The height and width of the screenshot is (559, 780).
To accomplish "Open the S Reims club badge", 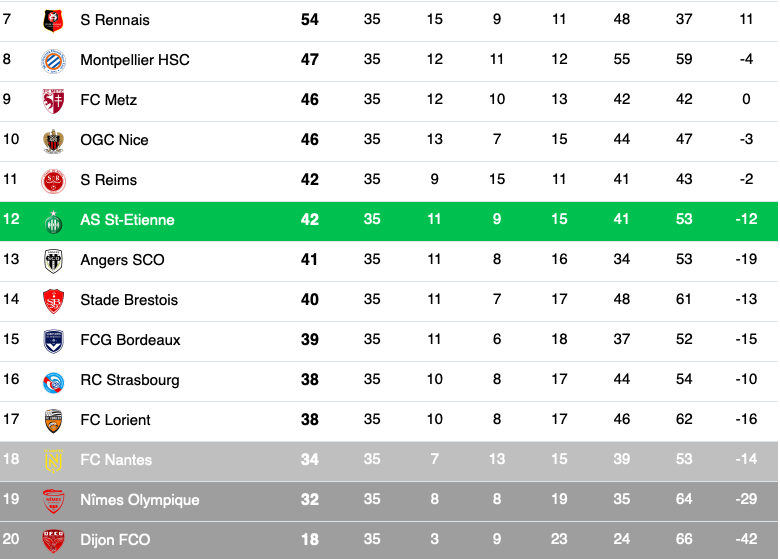I will [53, 181].
